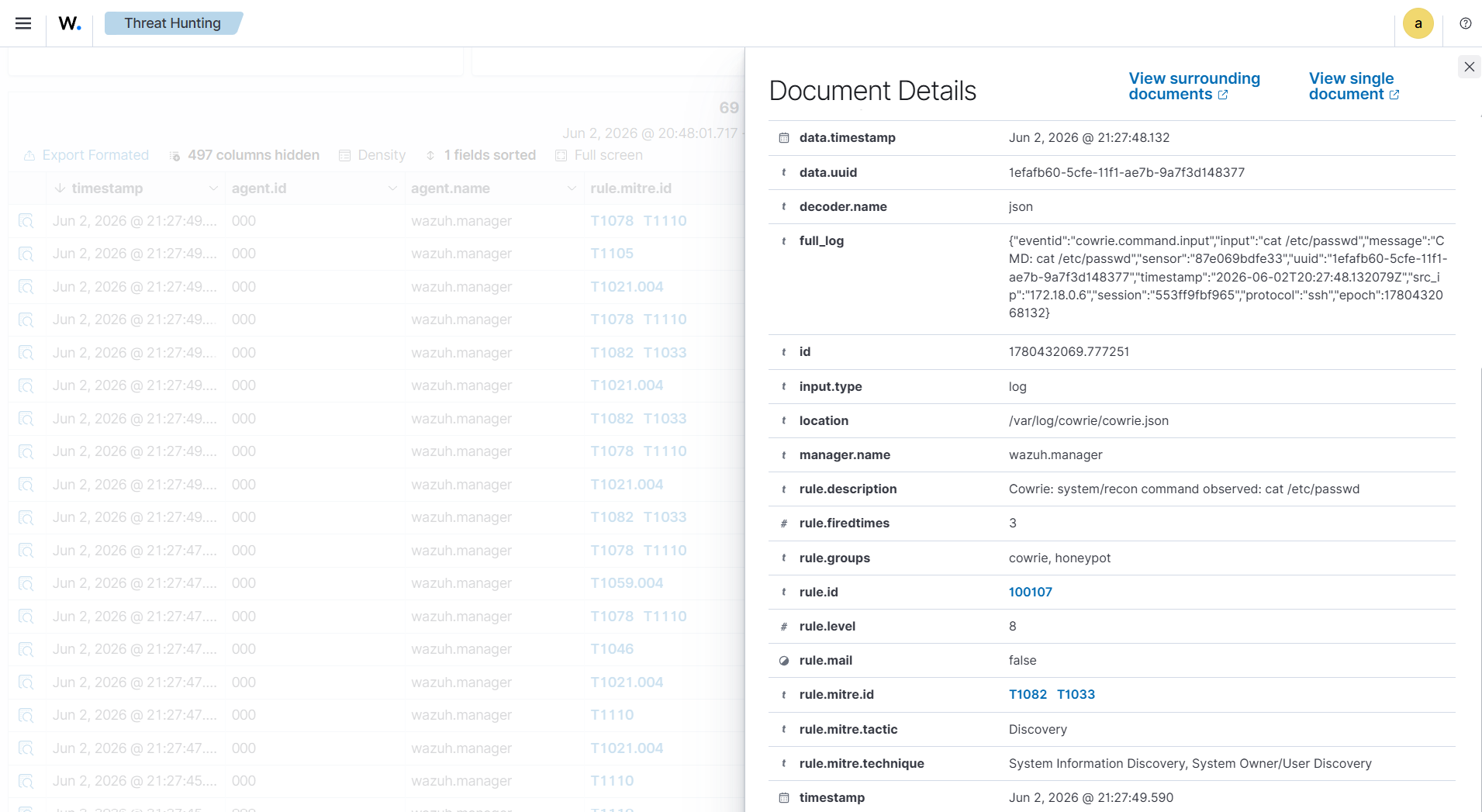Open MITRE technique T1033 in details
Viewport: 1482px width, 812px height.
1076,694
